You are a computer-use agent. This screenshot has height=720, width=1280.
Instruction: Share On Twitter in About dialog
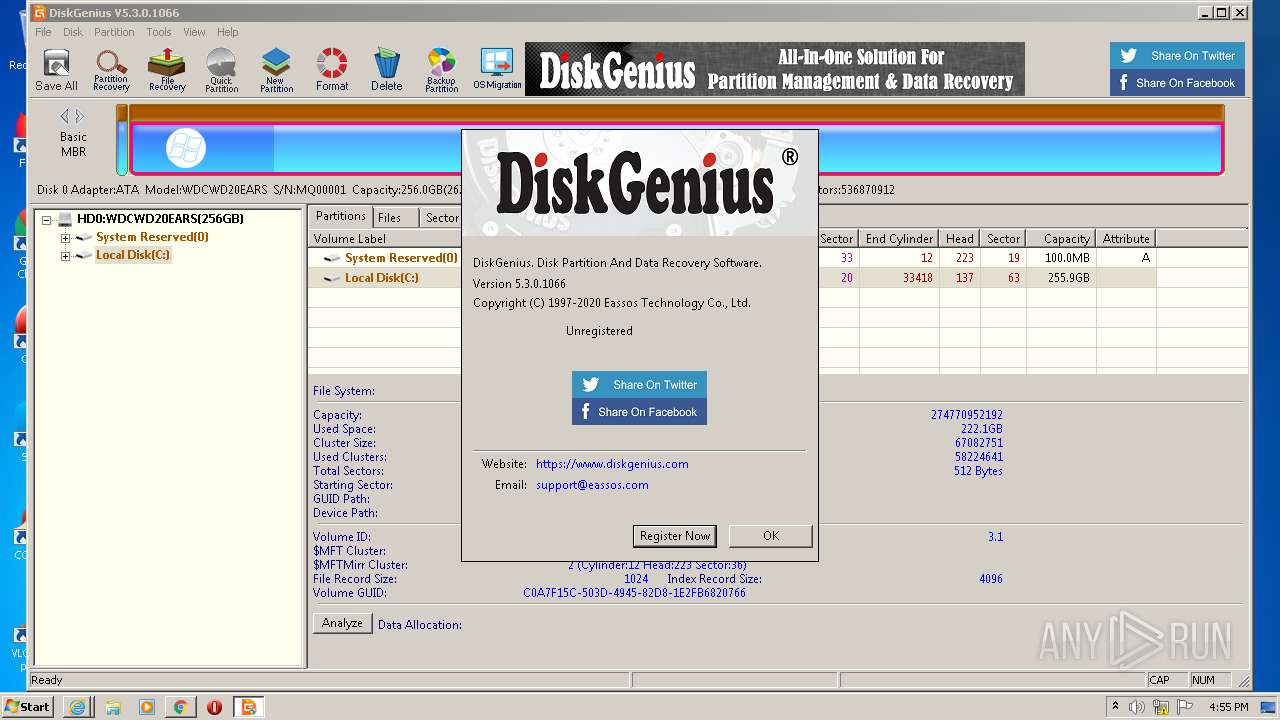point(639,385)
